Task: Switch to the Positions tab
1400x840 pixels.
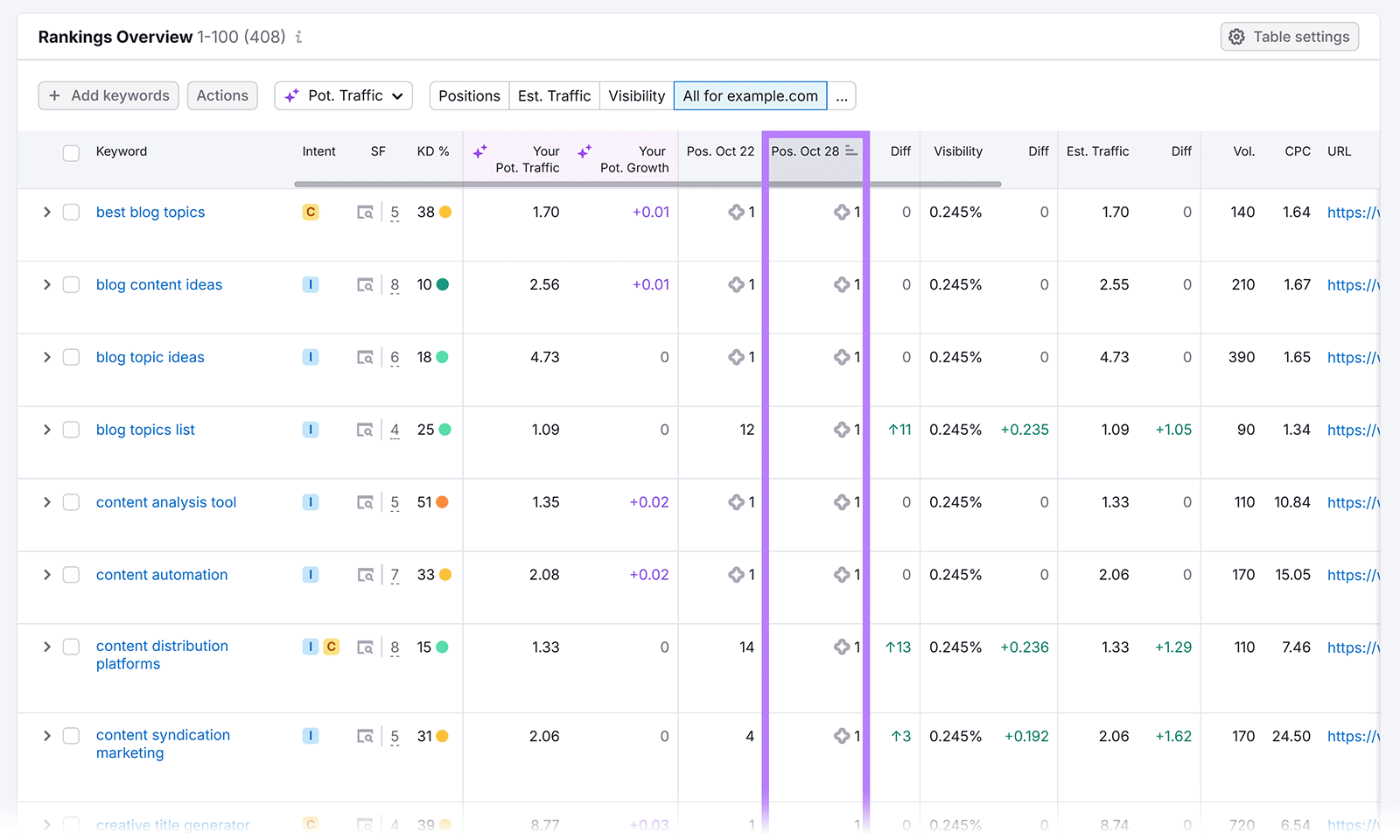Action: click(469, 95)
